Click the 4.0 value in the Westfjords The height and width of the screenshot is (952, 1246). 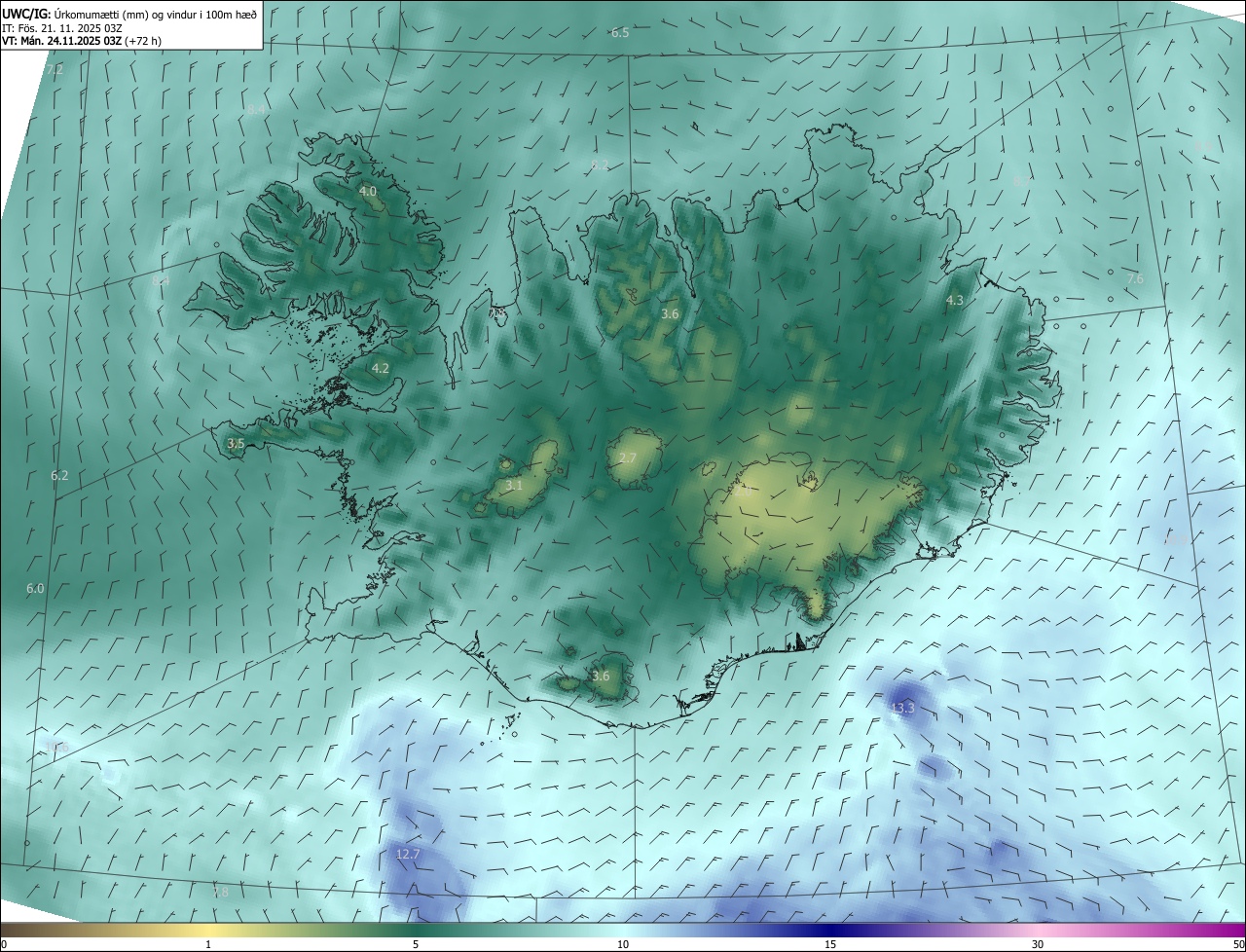click(368, 192)
